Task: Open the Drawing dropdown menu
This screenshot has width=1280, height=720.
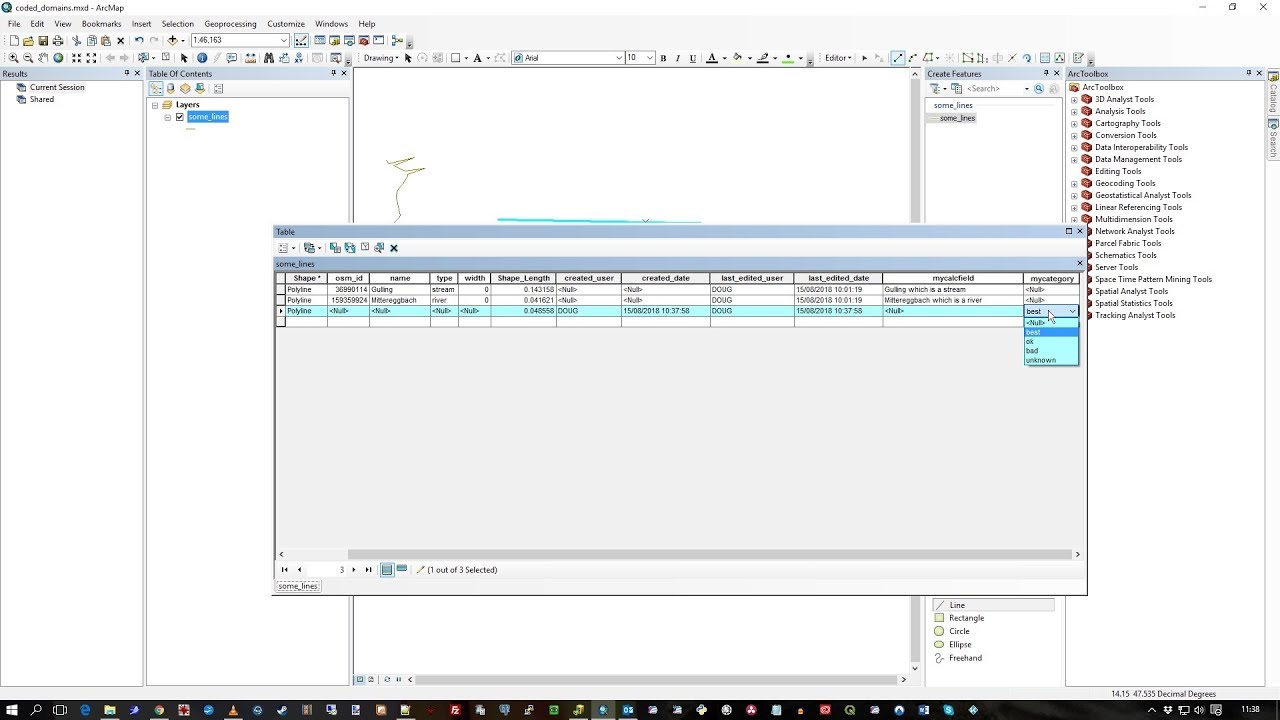Action: [x=381, y=58]
